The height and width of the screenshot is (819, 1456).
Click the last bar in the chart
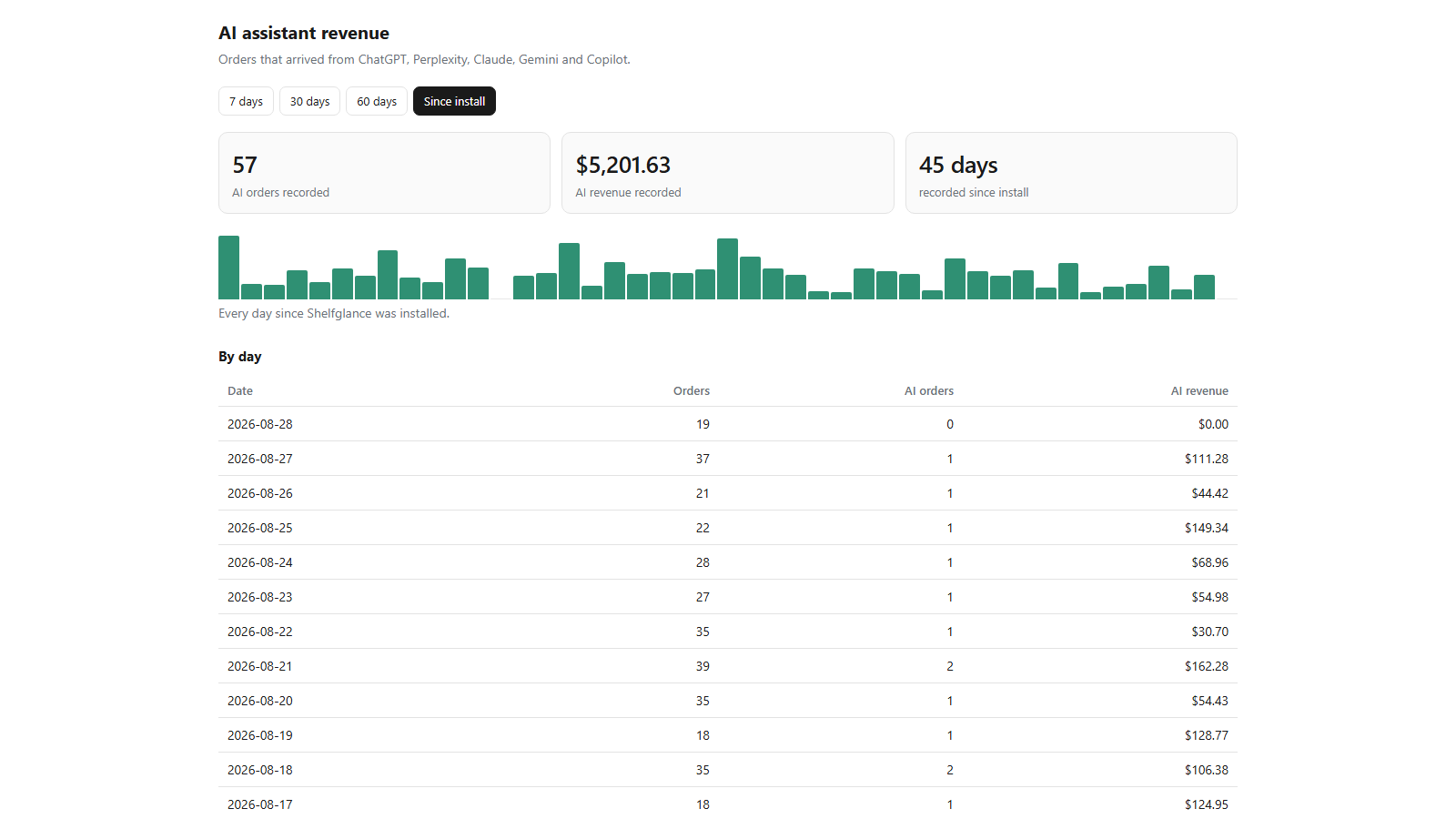pos(1204,287)
